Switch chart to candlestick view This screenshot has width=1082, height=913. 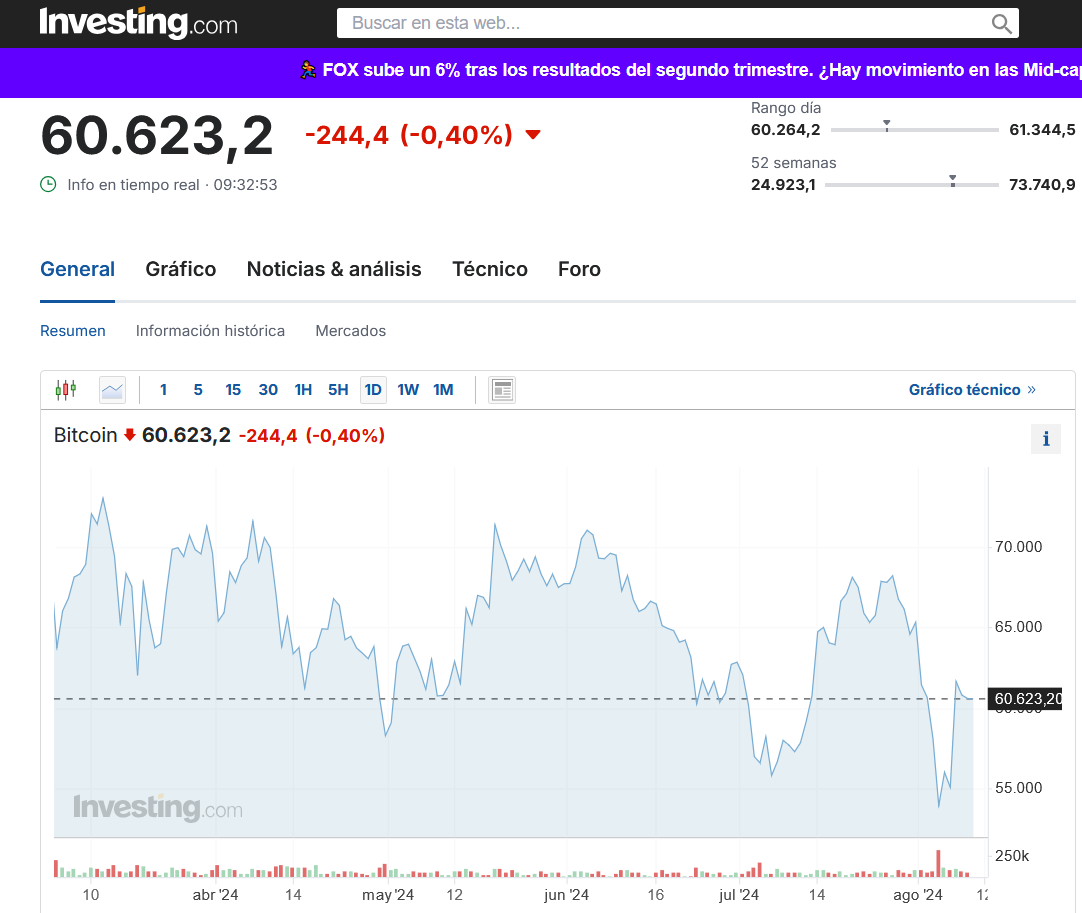point(66,390)
